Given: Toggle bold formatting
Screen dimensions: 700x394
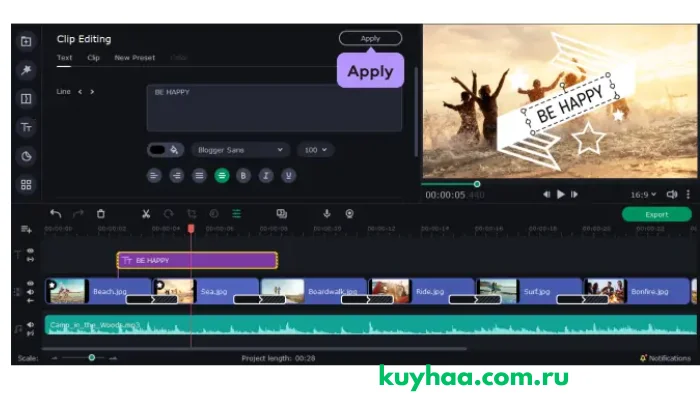Looking at the screenshot, I should pos(243,176).
